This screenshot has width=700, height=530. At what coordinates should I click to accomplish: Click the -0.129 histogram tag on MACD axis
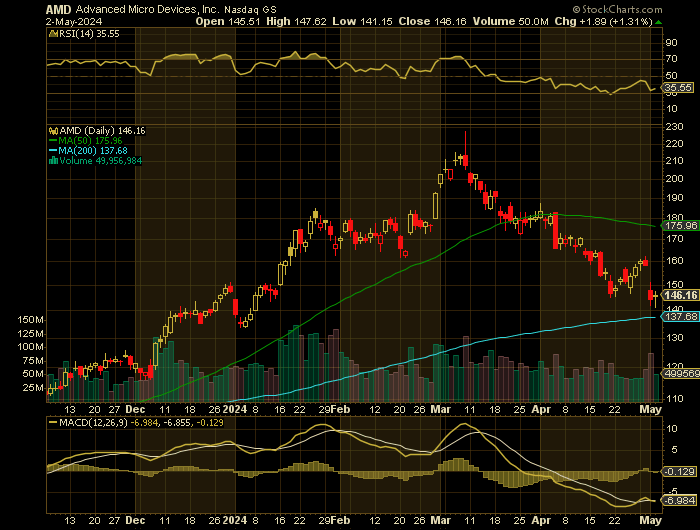coord(679,472)
